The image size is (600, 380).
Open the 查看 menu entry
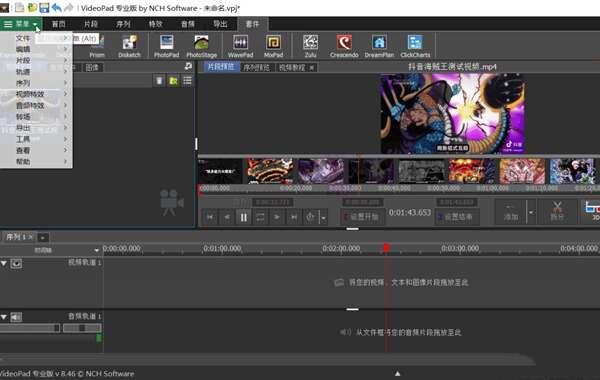(36, 150)
